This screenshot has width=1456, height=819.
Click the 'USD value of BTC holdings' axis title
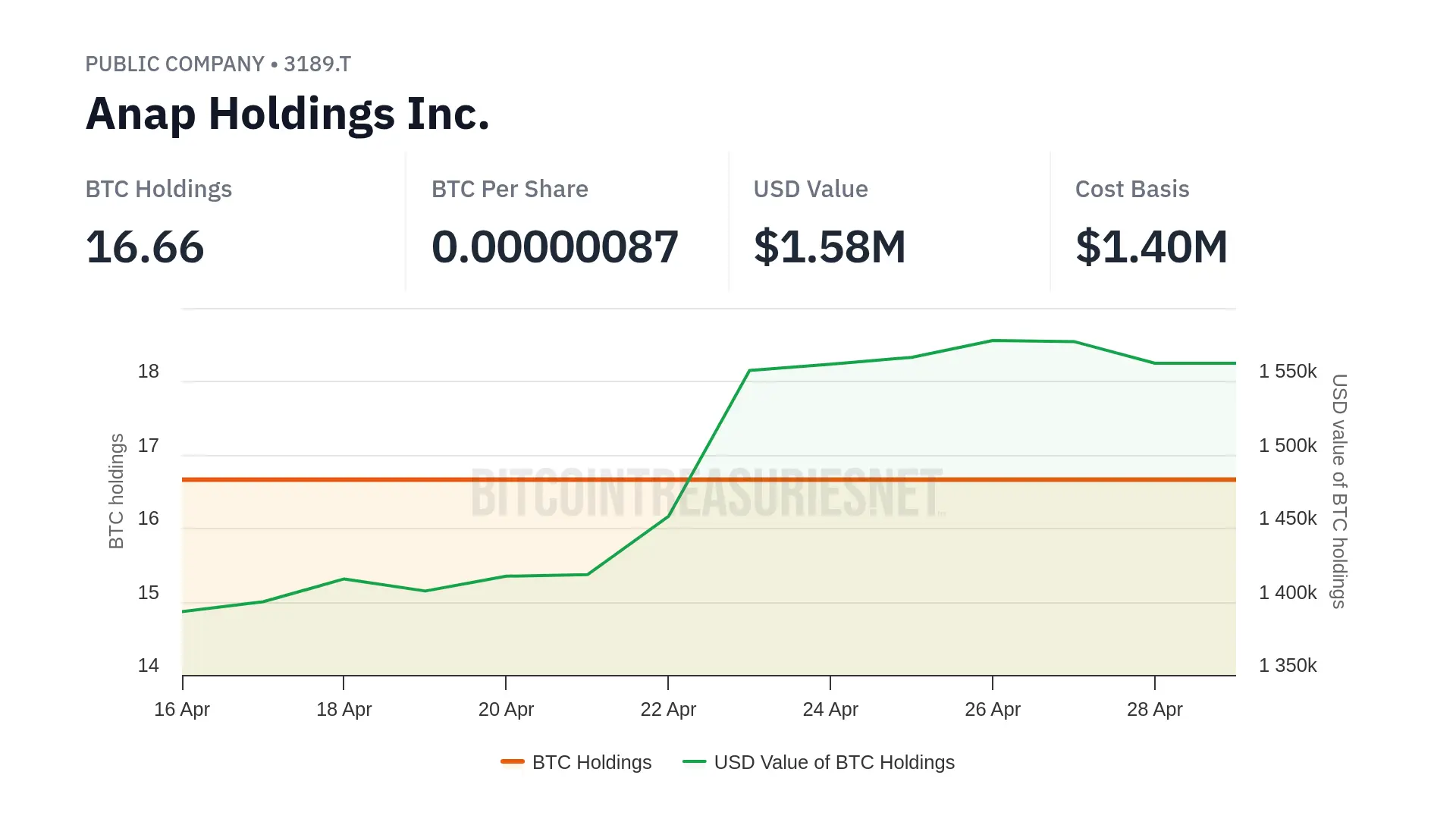(x=1339, y=491)
